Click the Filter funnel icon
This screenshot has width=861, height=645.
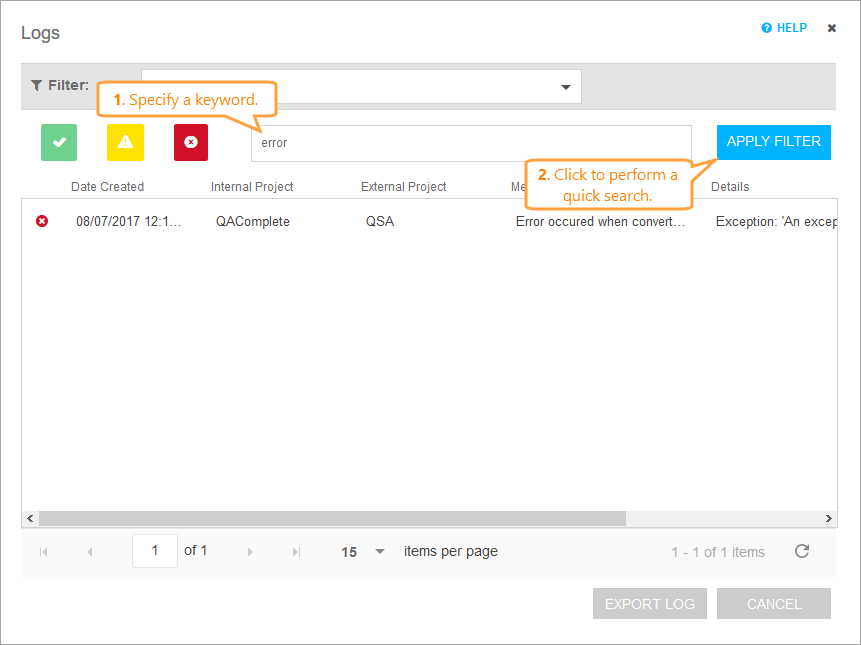[36, 85]
